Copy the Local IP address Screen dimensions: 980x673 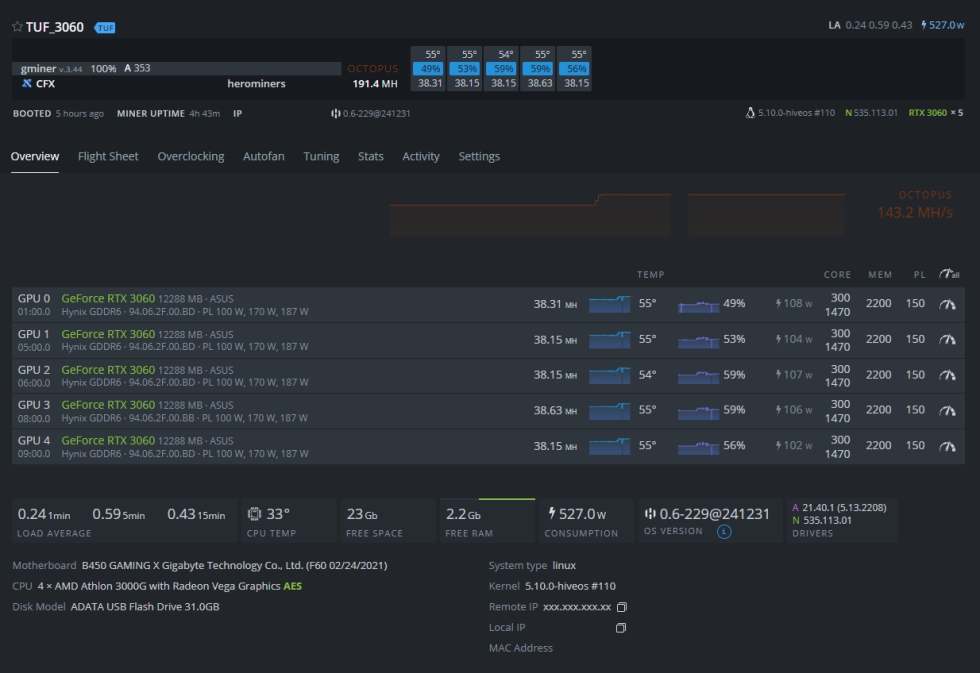click(x=621, y=627)
